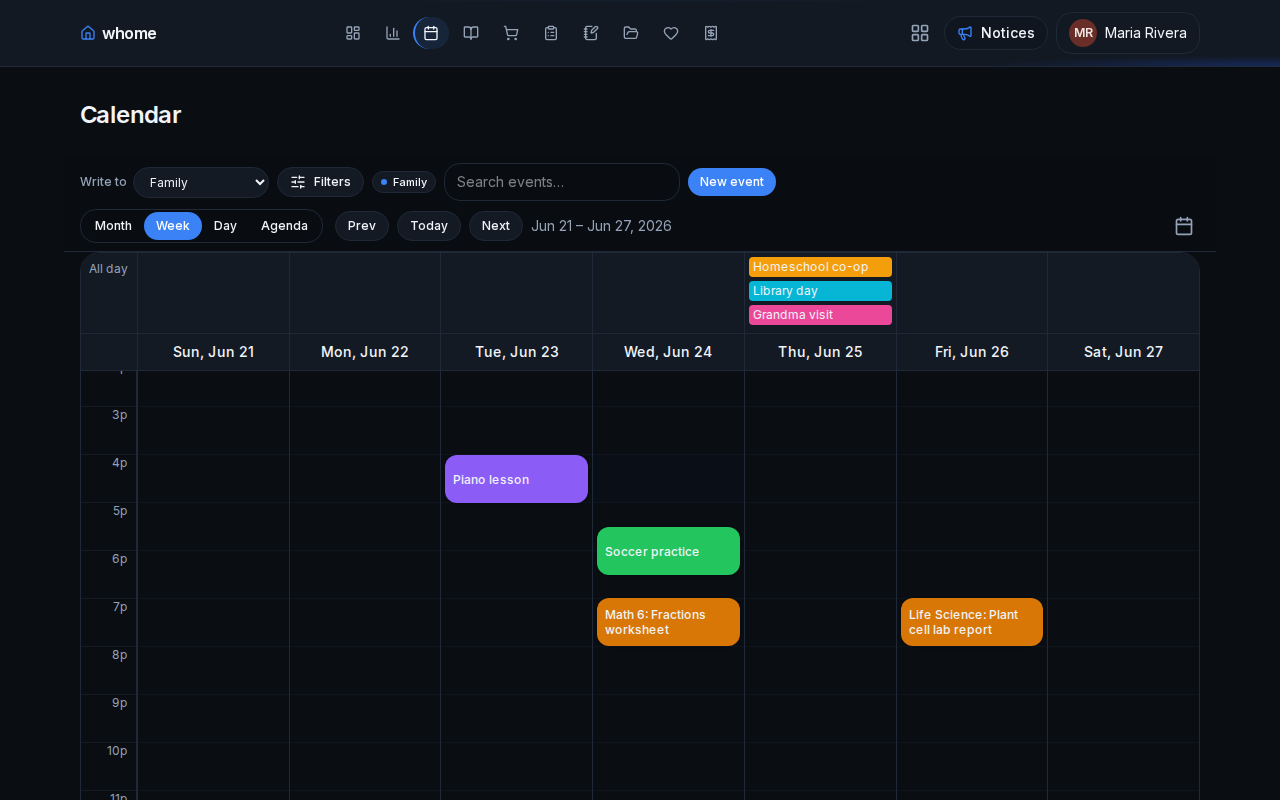Screen dimensions: 1280x800
Task: Open the Grandma visit all-day event
Action: [x=820, y=315]
